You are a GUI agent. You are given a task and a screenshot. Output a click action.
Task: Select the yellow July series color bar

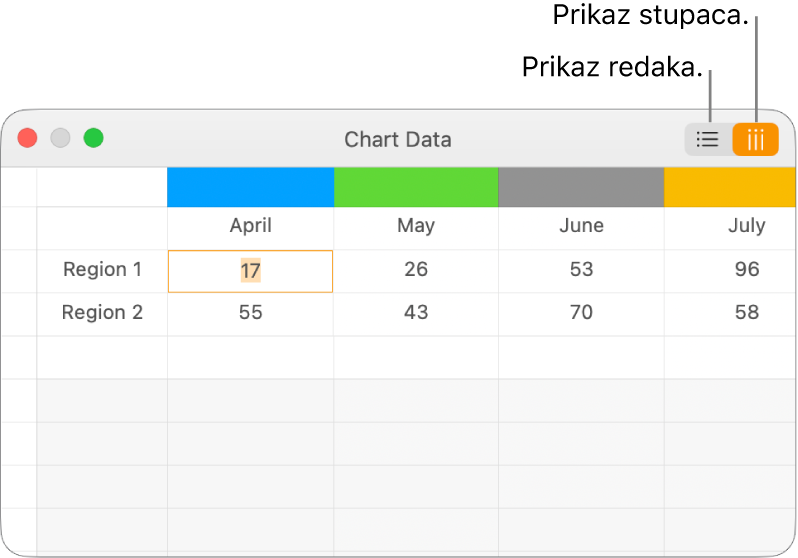point(730,188)
